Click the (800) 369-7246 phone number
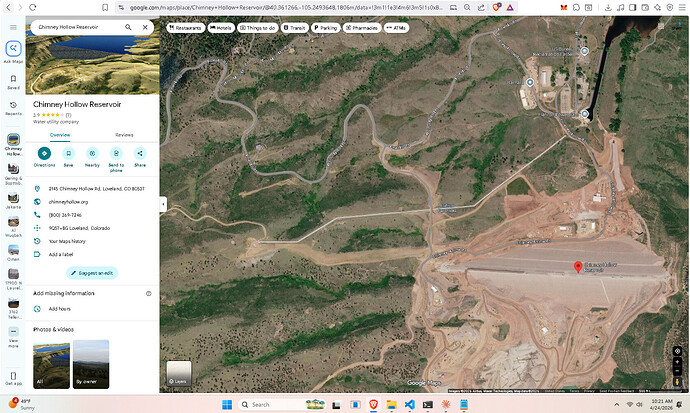This screenshot has width=690, height=413. pyautogui.click(x=65, y=215)
